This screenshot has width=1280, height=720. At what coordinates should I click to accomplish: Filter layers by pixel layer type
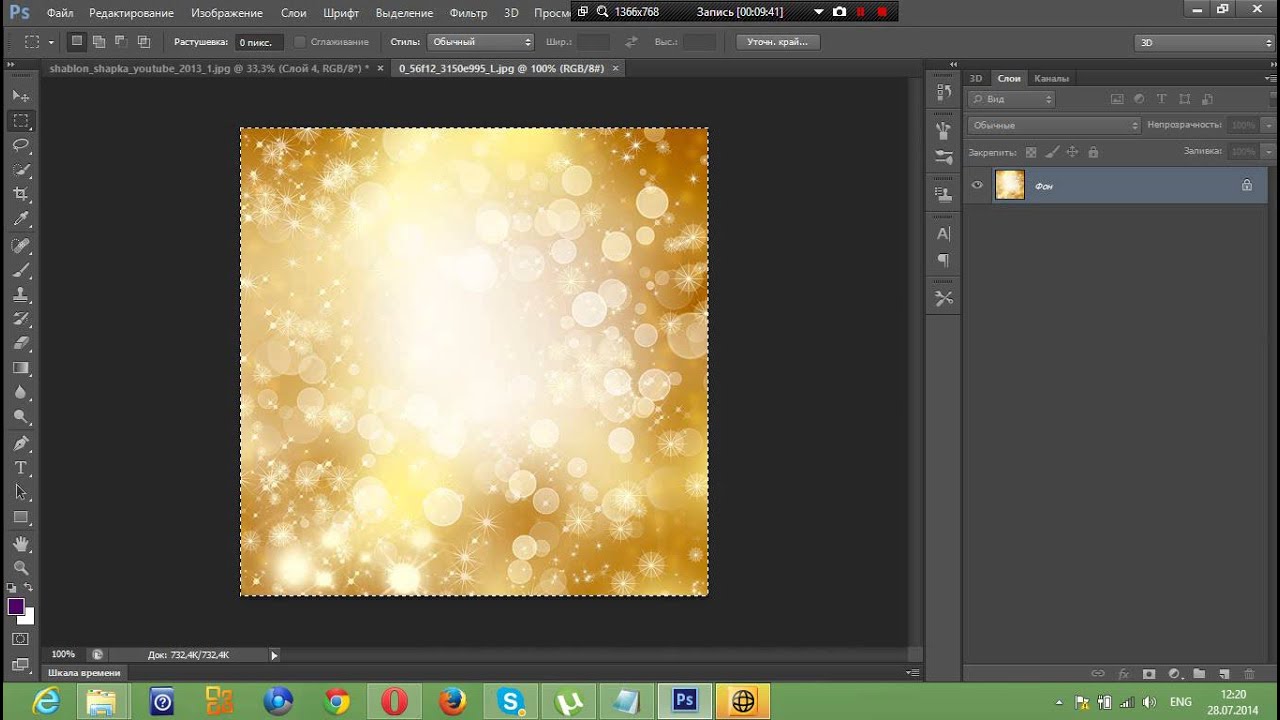[1117, 99]
